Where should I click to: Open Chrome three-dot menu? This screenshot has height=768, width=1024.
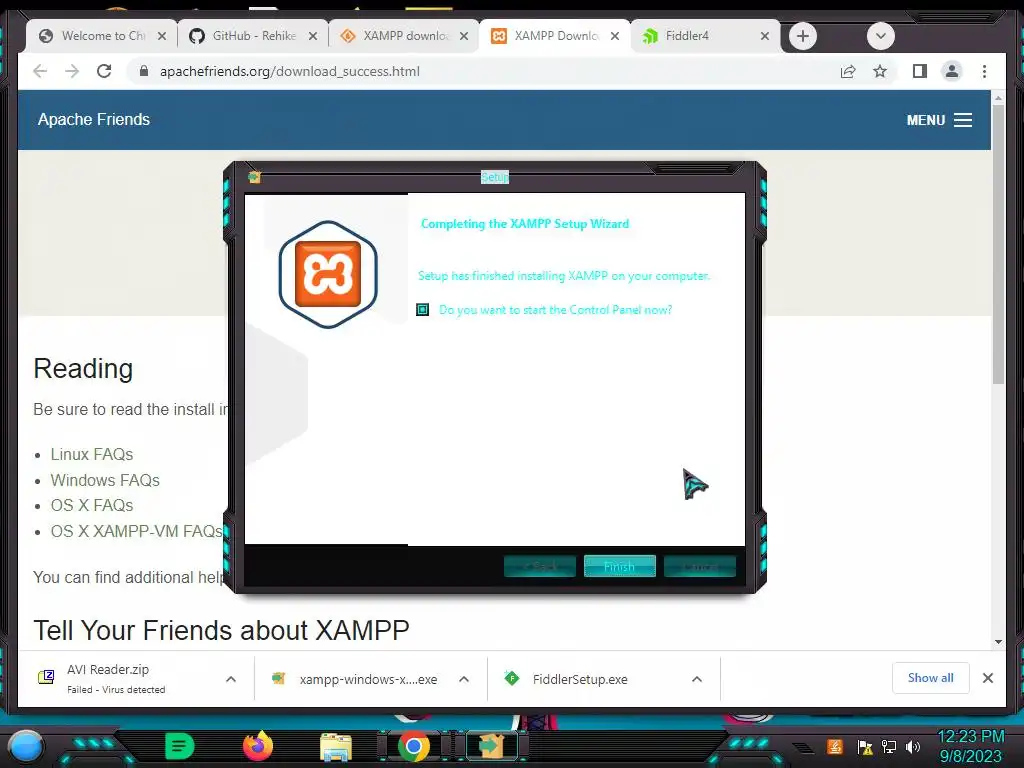[984, 71]
